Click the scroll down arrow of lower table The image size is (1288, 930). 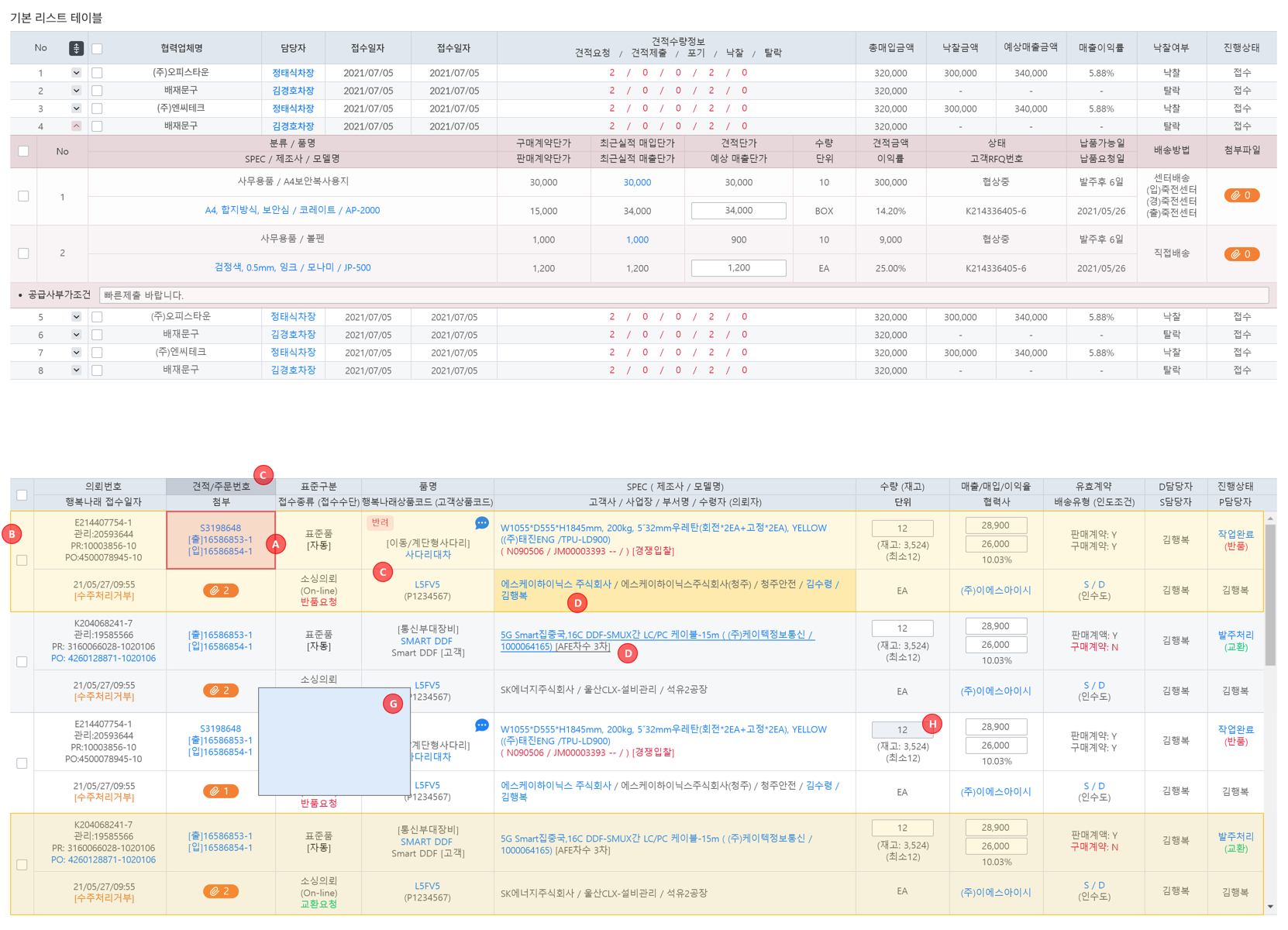click(x=1270, y=906)
